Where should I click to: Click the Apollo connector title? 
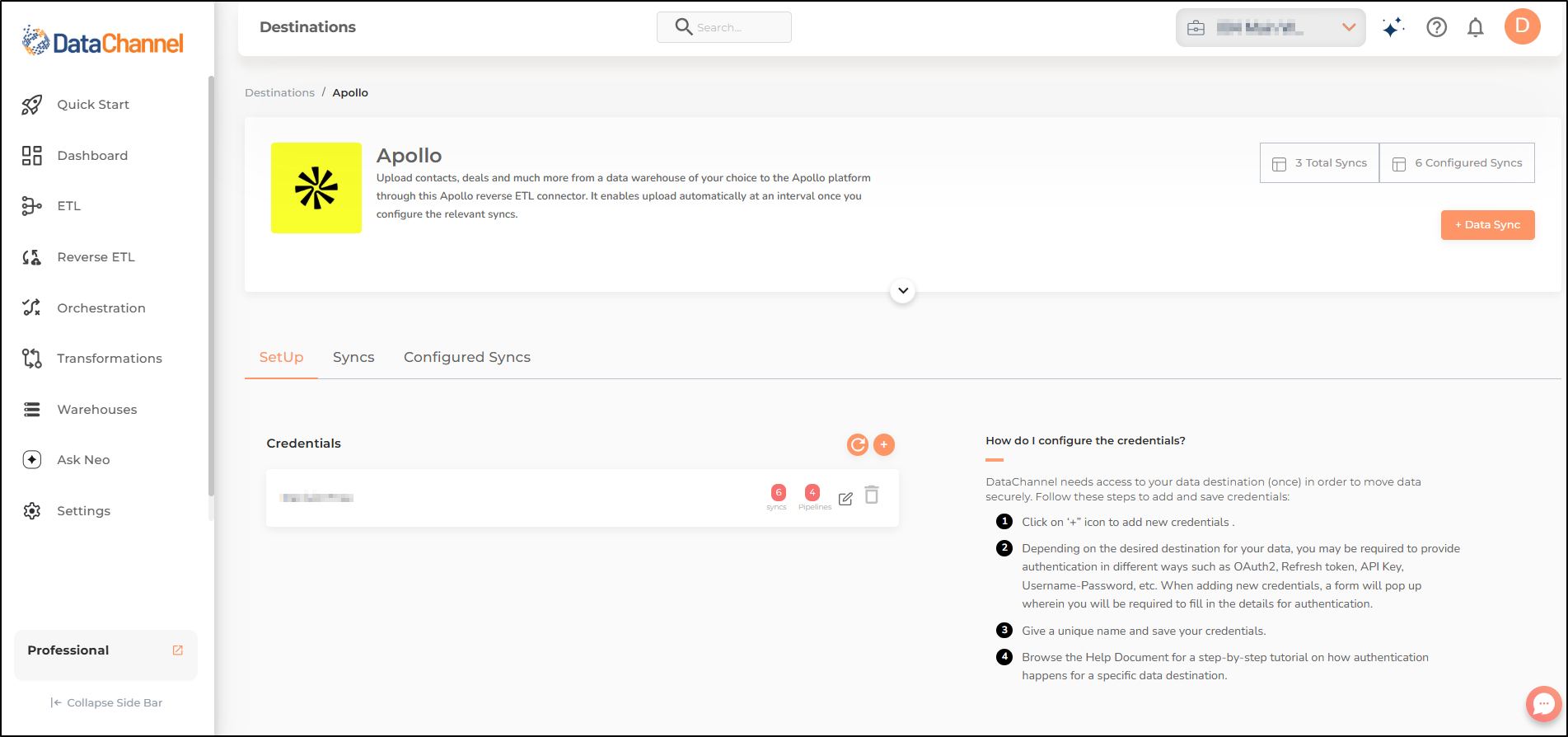coord(410,156)
